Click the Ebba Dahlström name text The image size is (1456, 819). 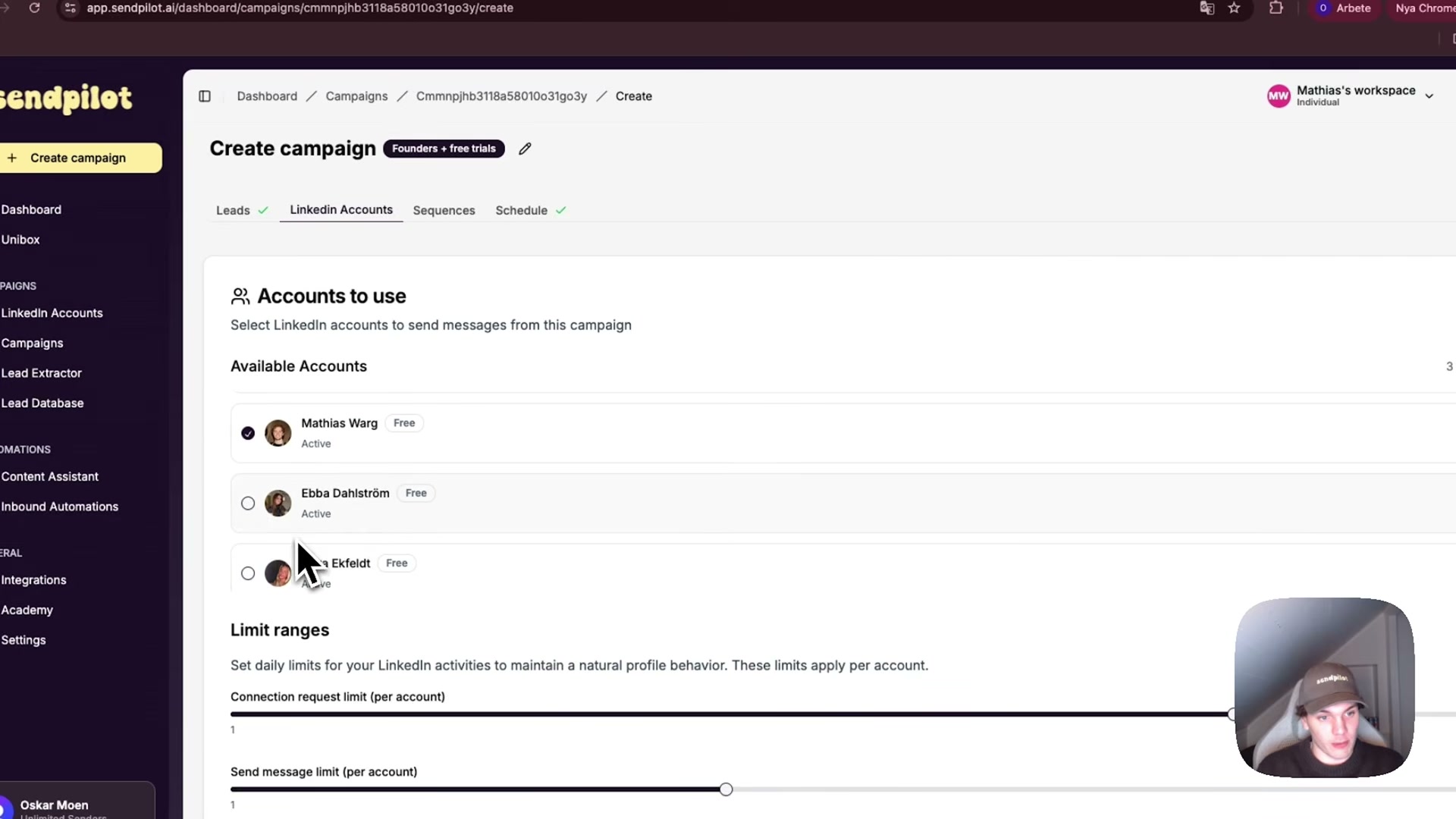coord(345,493)
